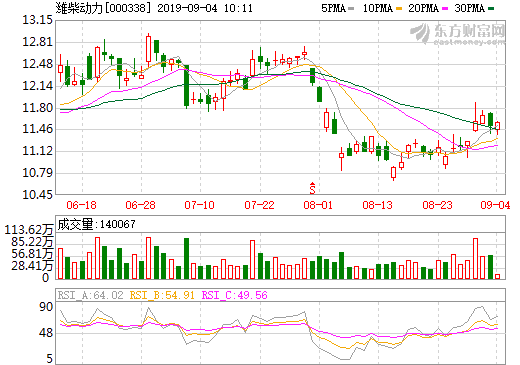Click price axis label 12.14
Screen dimensions: 520x365
pos(37,86)
